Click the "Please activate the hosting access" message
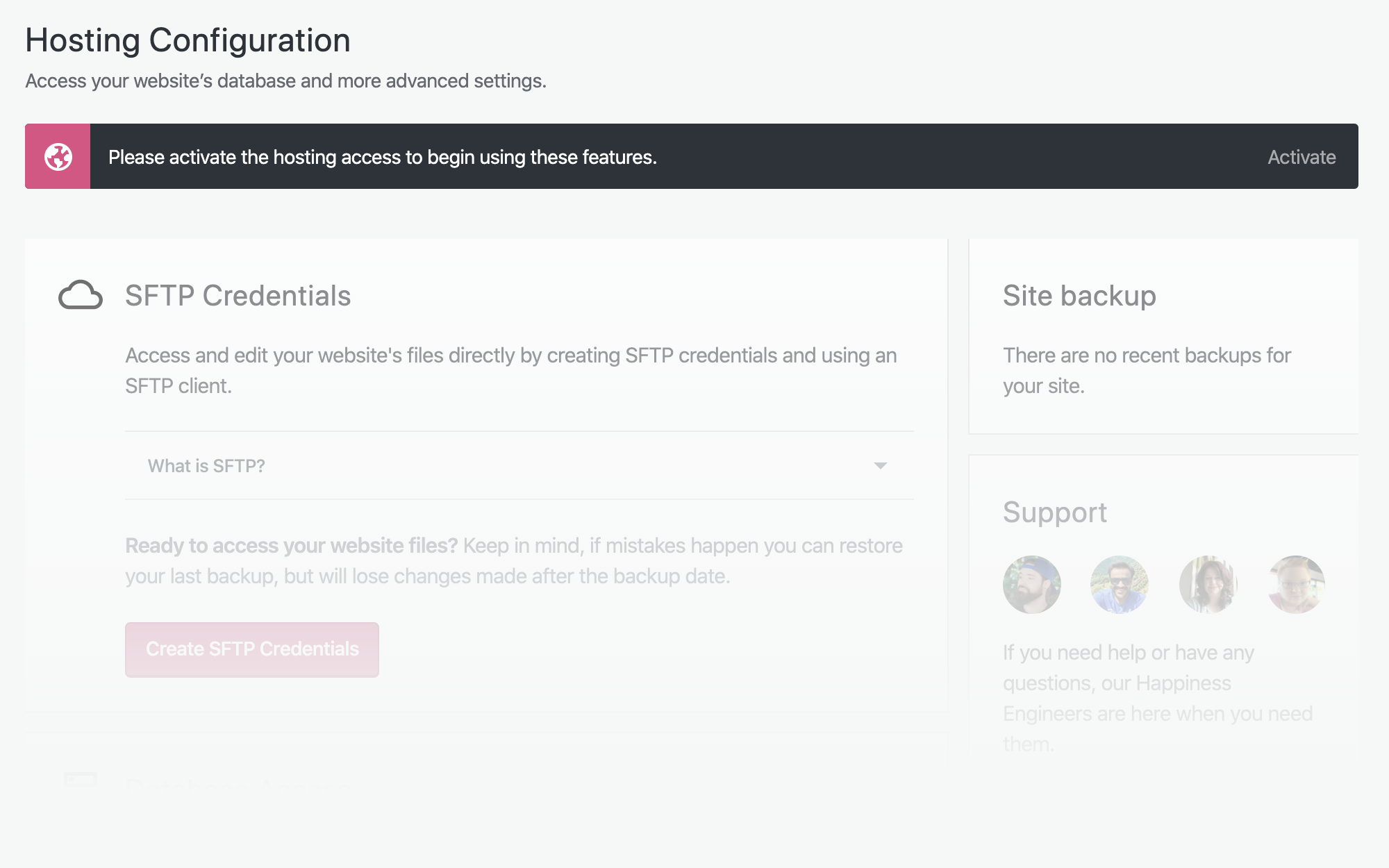 click(x=383, y=157)
